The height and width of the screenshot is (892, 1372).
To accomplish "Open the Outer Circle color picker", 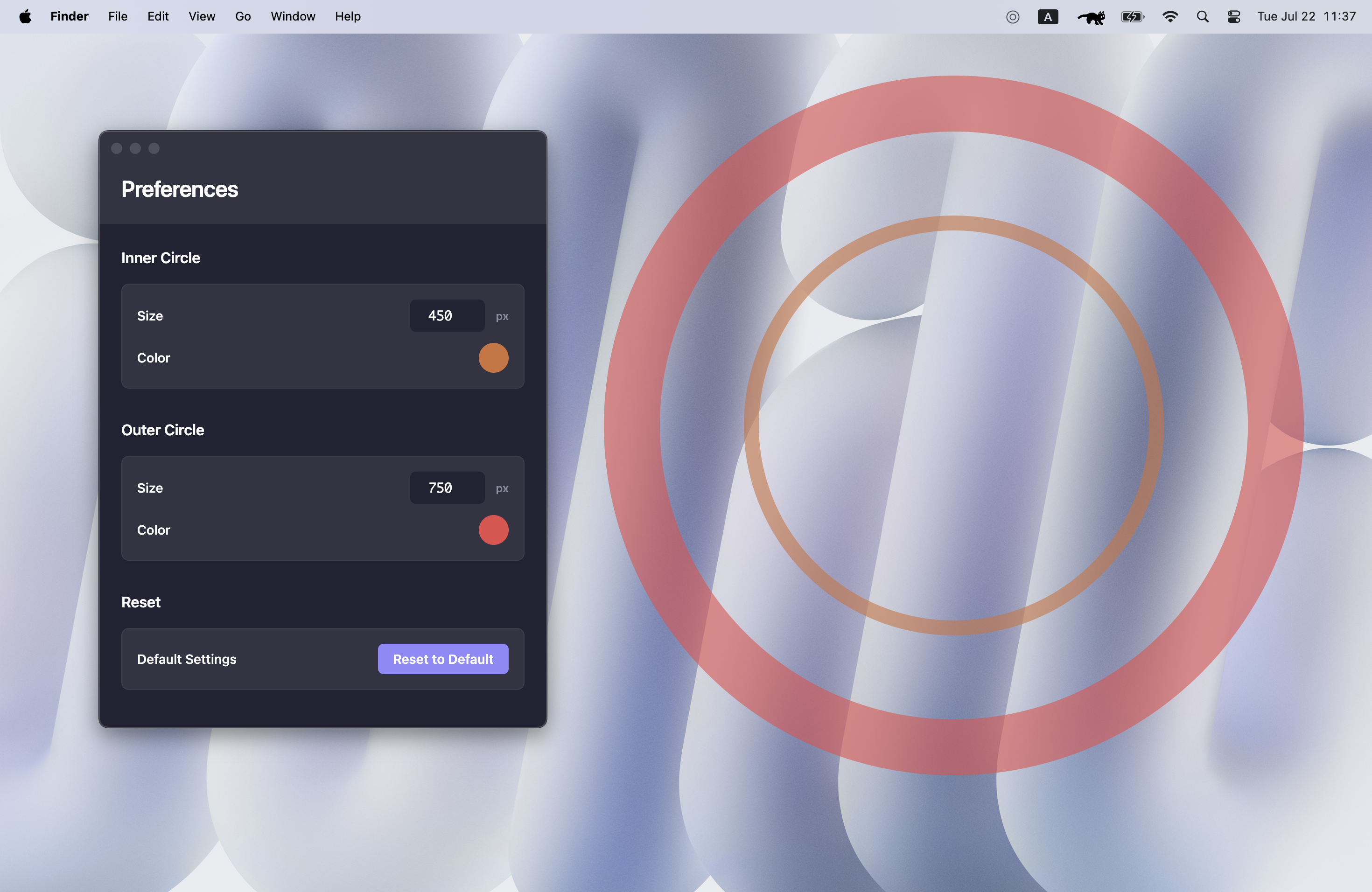I will pyautogui.click(x=493, y=530).
